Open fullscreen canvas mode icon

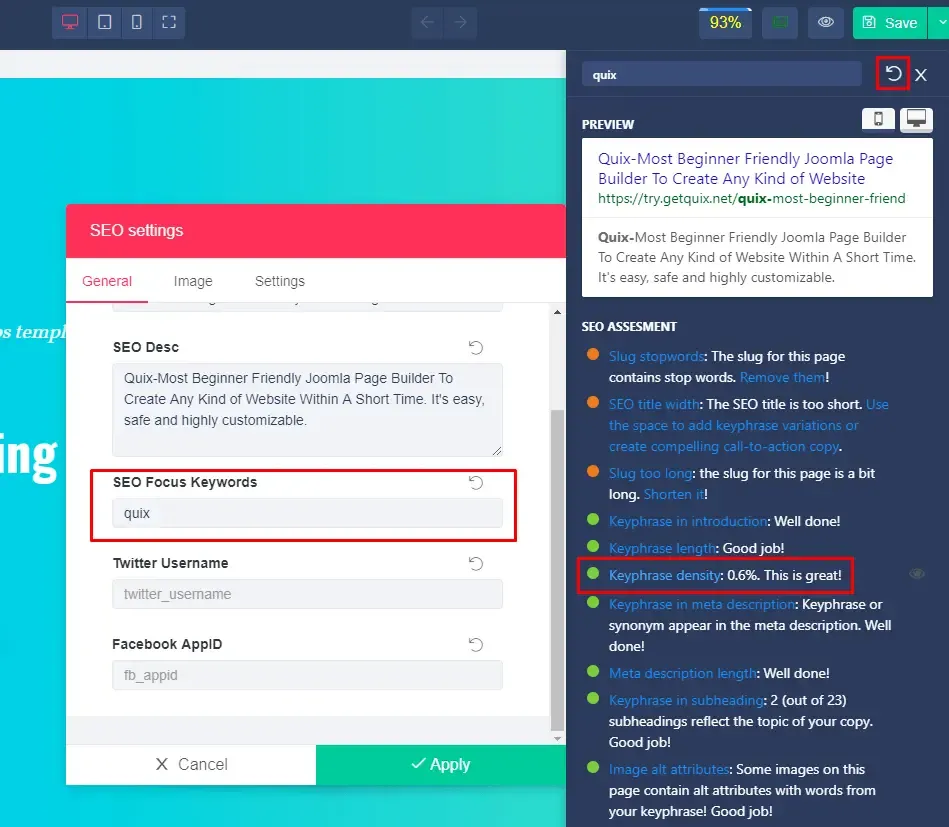tap(169, 22)
